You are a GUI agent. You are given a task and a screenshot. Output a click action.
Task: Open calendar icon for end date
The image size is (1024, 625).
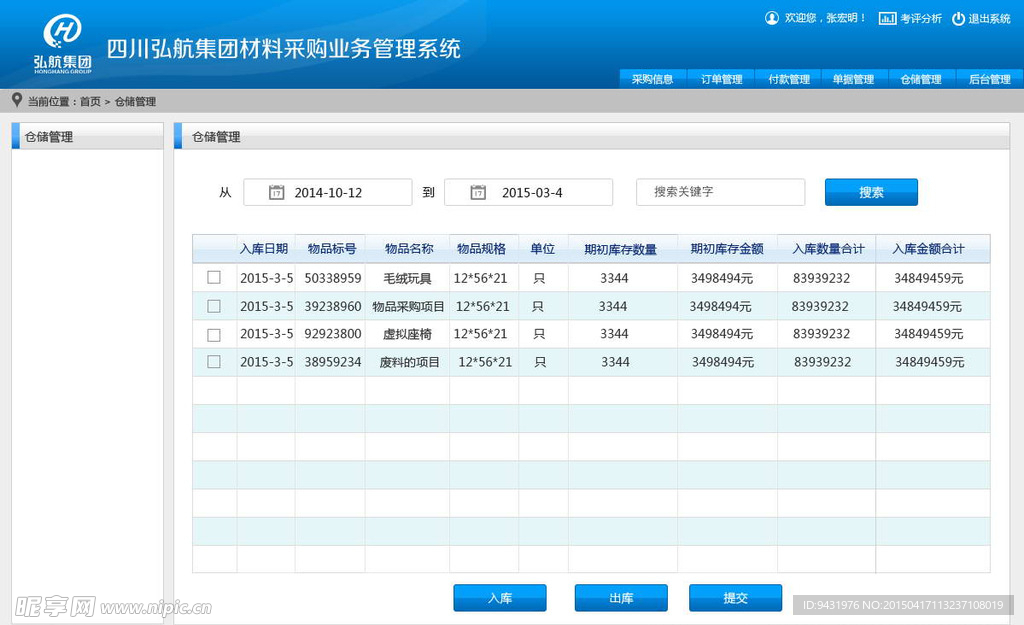(478, 192)
